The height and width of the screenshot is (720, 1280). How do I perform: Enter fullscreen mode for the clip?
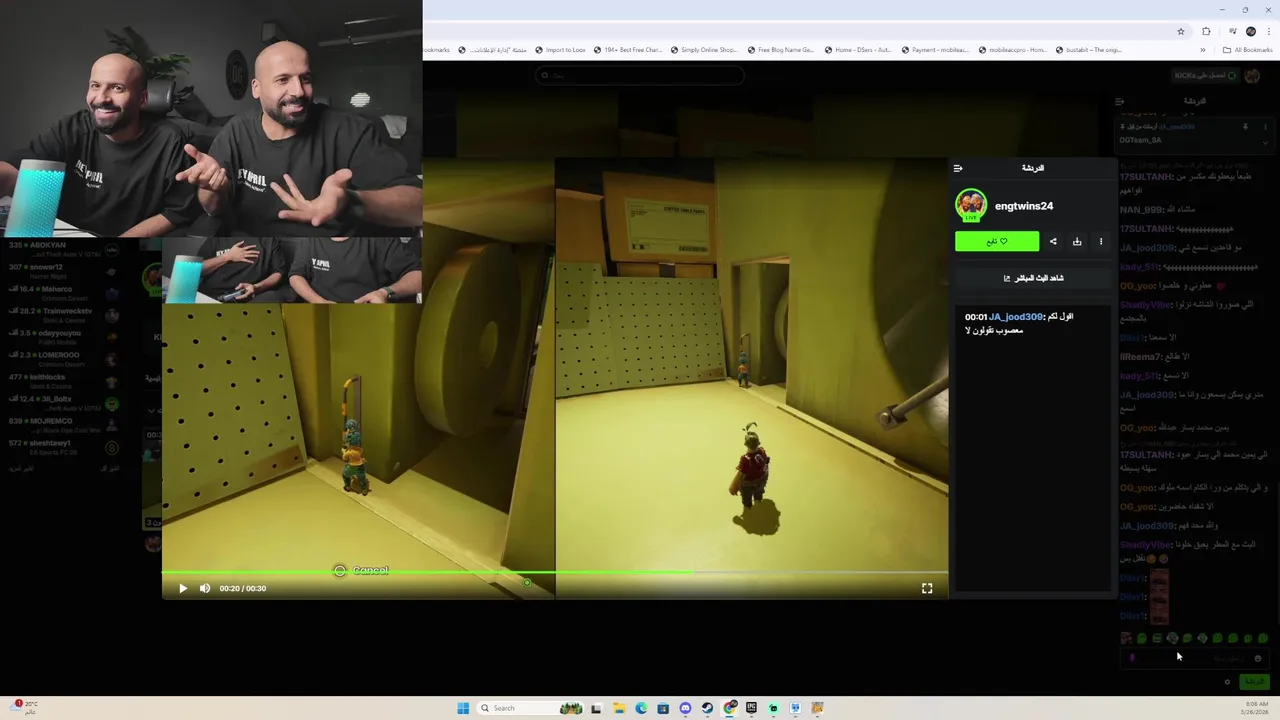click(x=927, y=588)
